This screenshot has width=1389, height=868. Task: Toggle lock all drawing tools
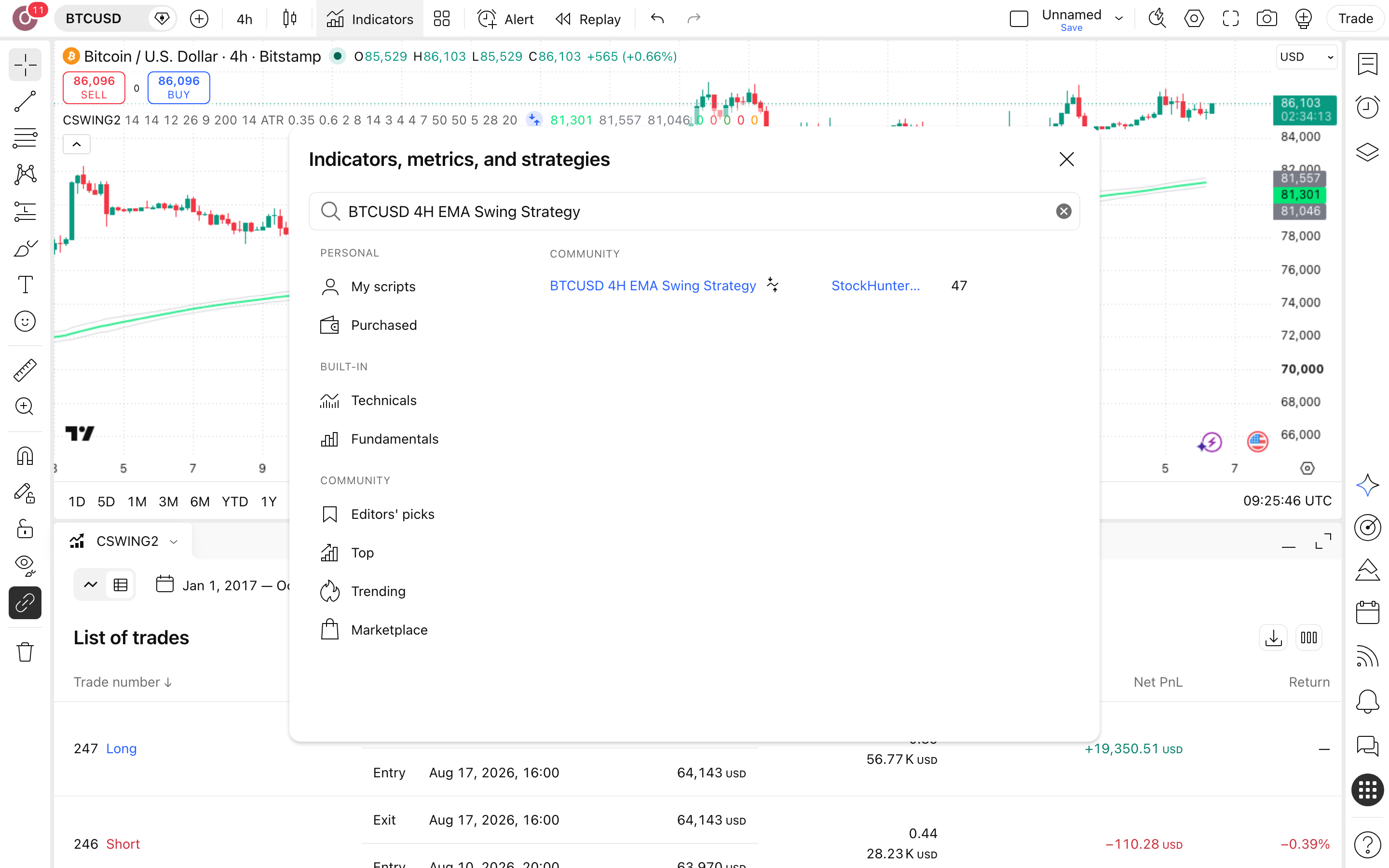click(25, 529)
